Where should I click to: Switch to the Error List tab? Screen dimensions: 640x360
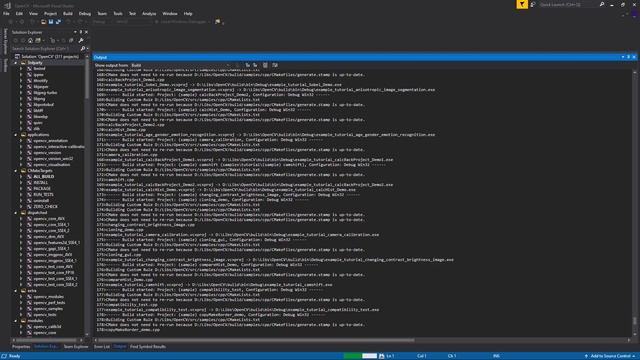(x=102, y=347)
